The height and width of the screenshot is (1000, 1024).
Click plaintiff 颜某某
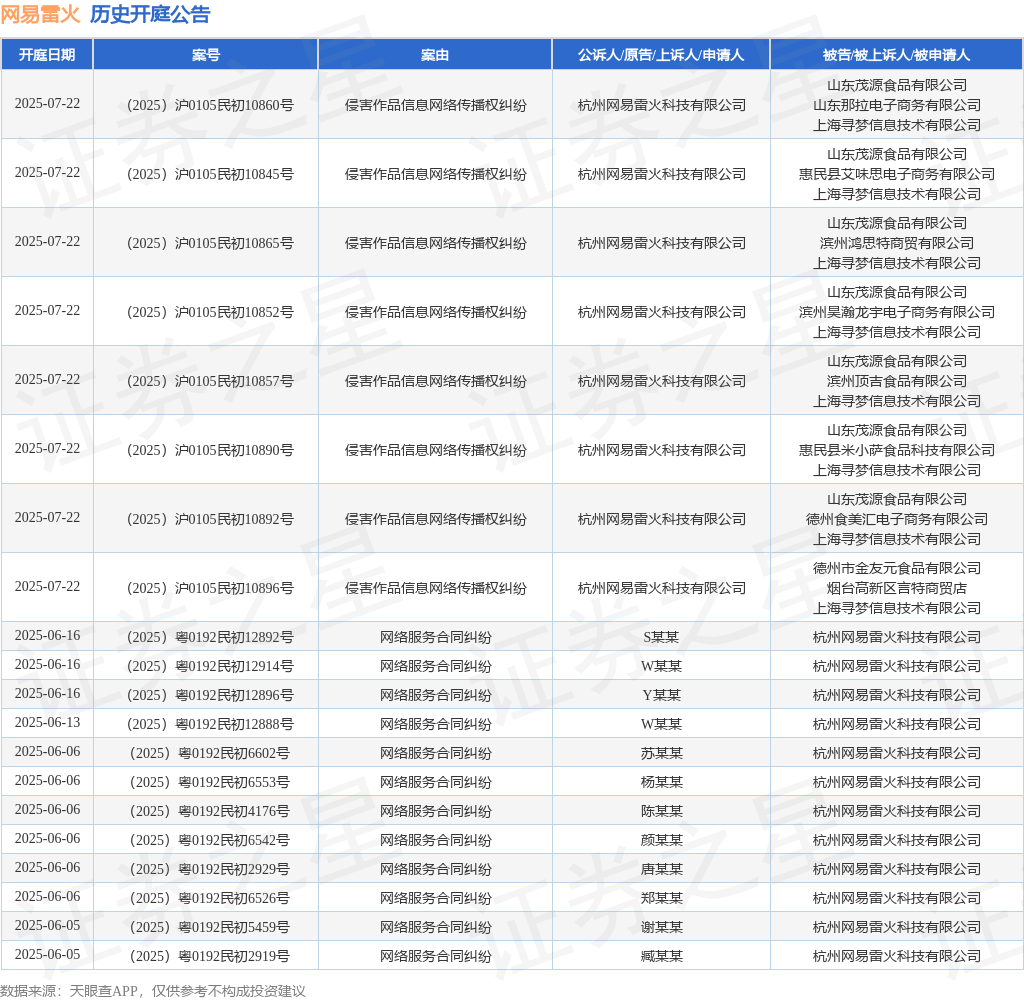click(661, 840)
